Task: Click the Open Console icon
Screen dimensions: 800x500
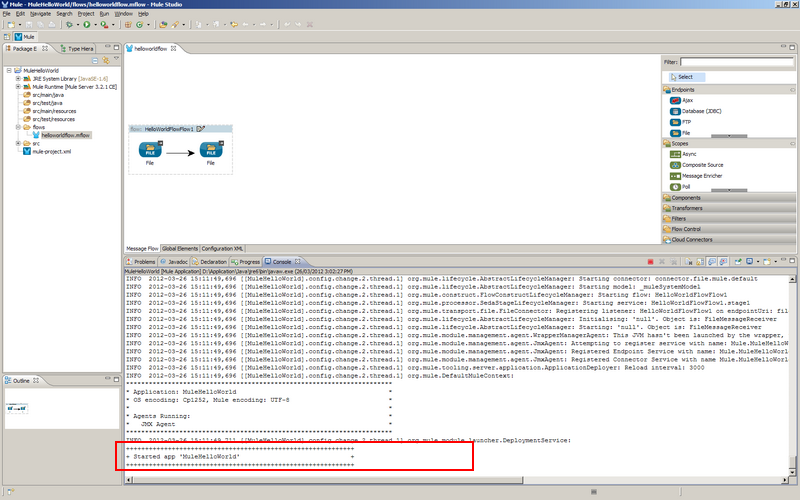Action: [767, 262]
